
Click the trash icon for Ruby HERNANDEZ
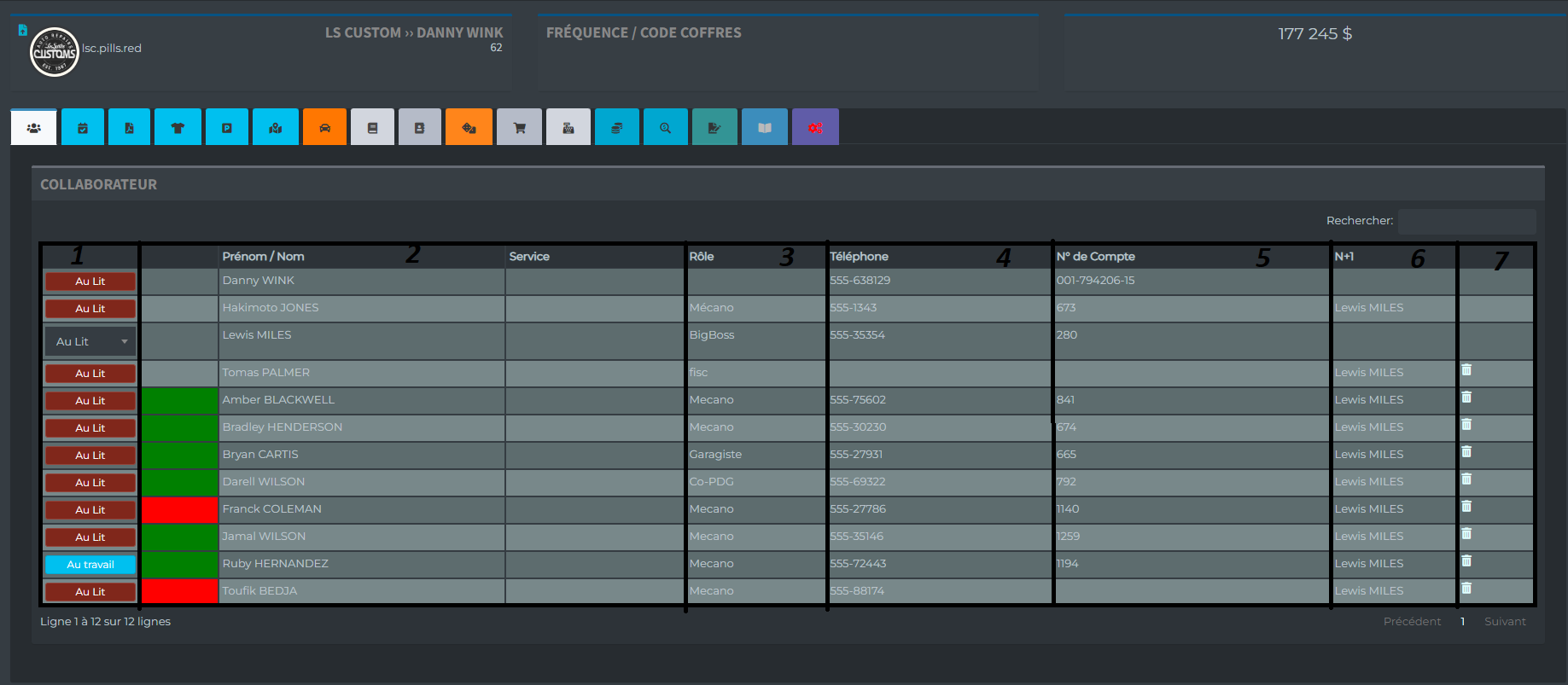click(1466, 561)
